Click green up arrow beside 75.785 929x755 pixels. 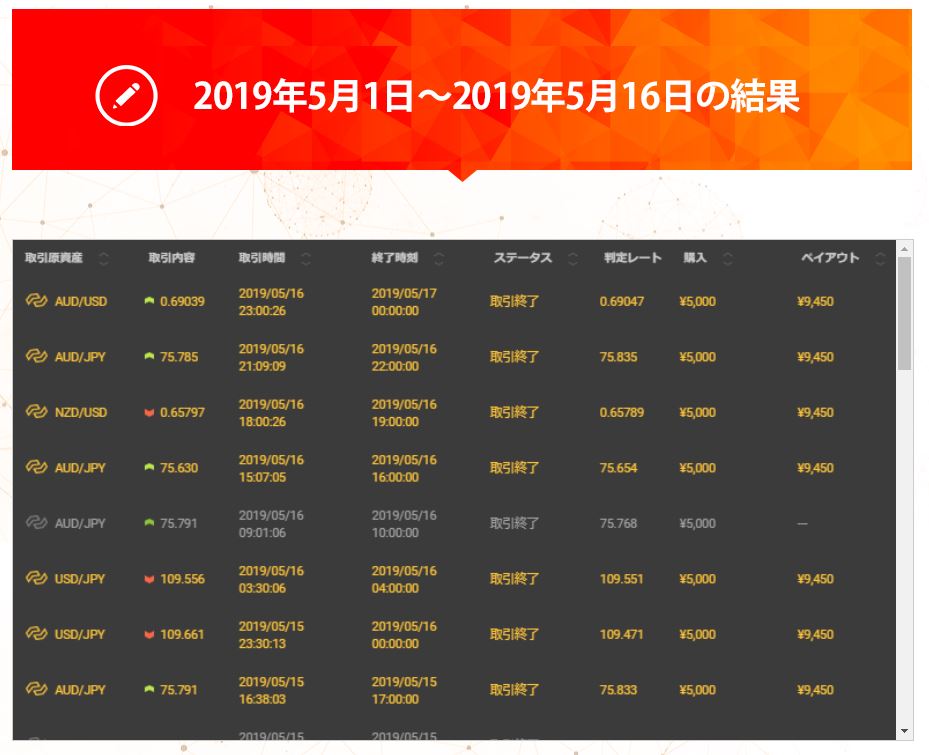point(149,357)
